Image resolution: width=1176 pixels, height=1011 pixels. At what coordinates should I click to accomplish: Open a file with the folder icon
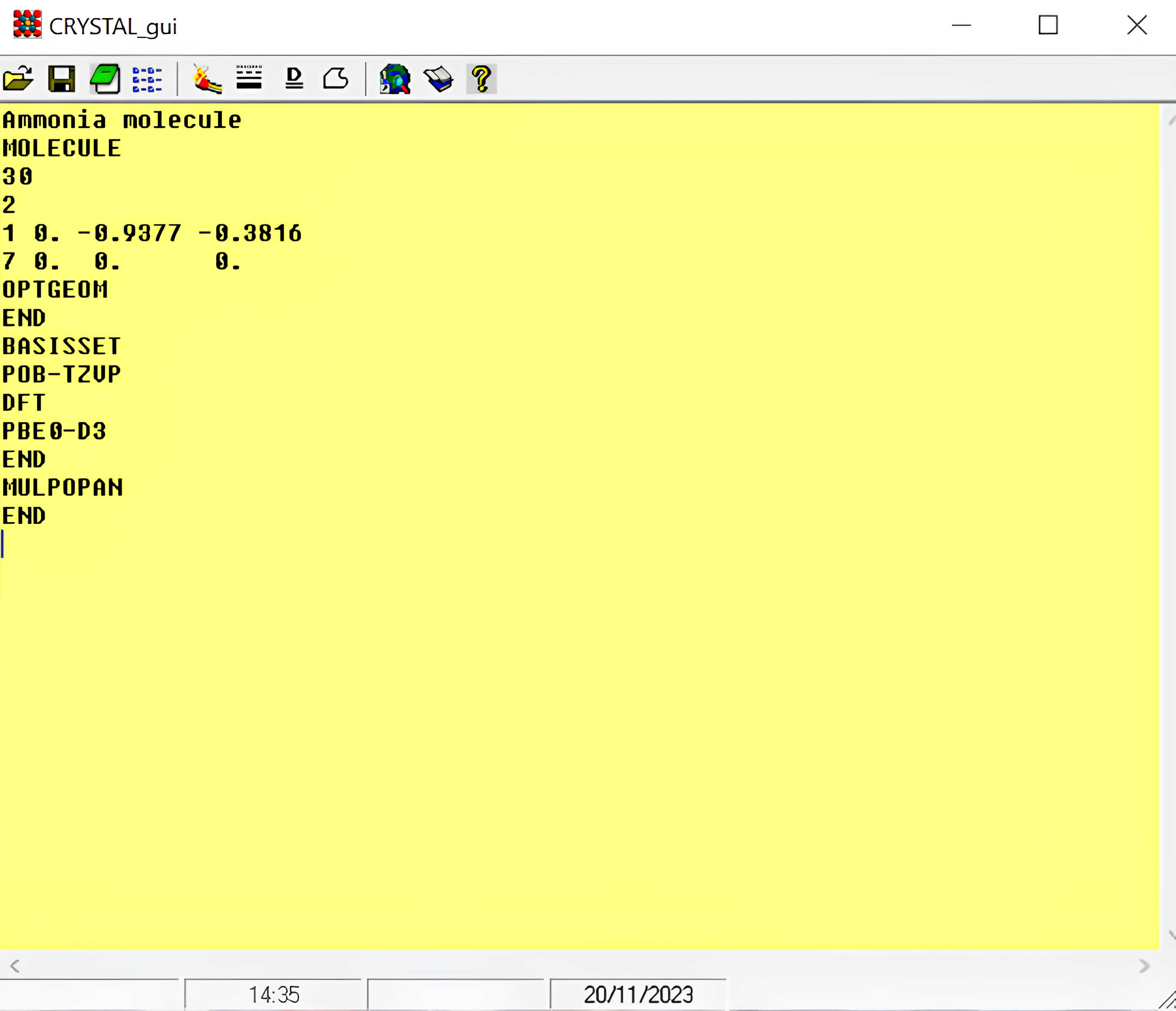pos(18,79)
